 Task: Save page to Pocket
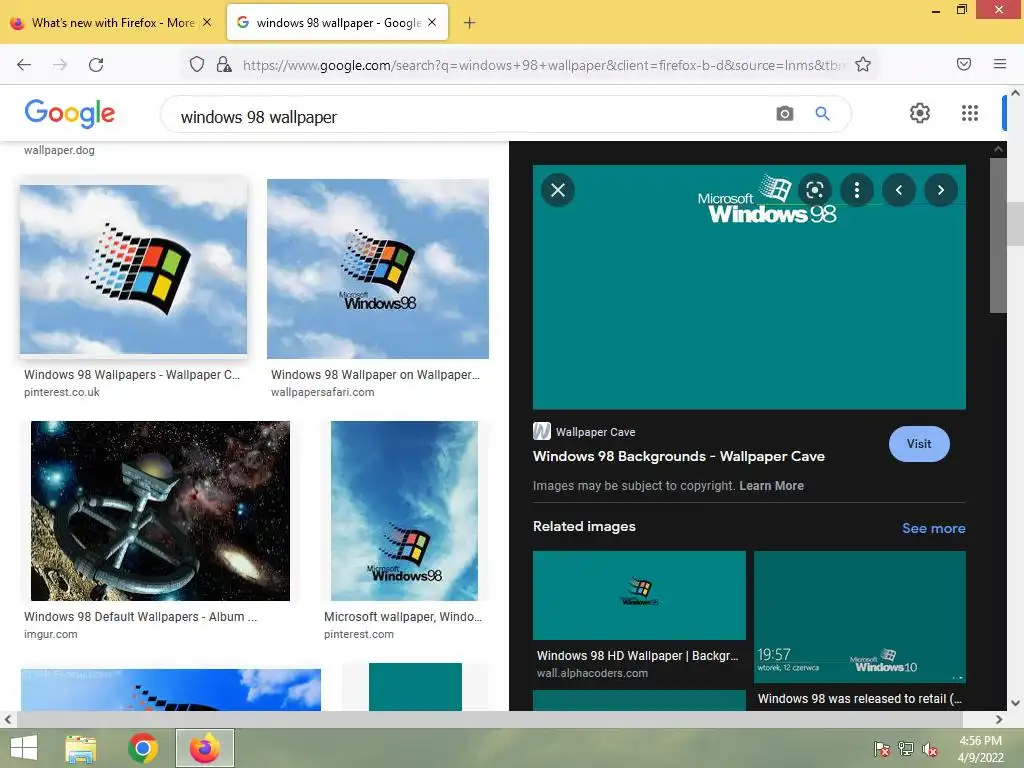point(964,64)
